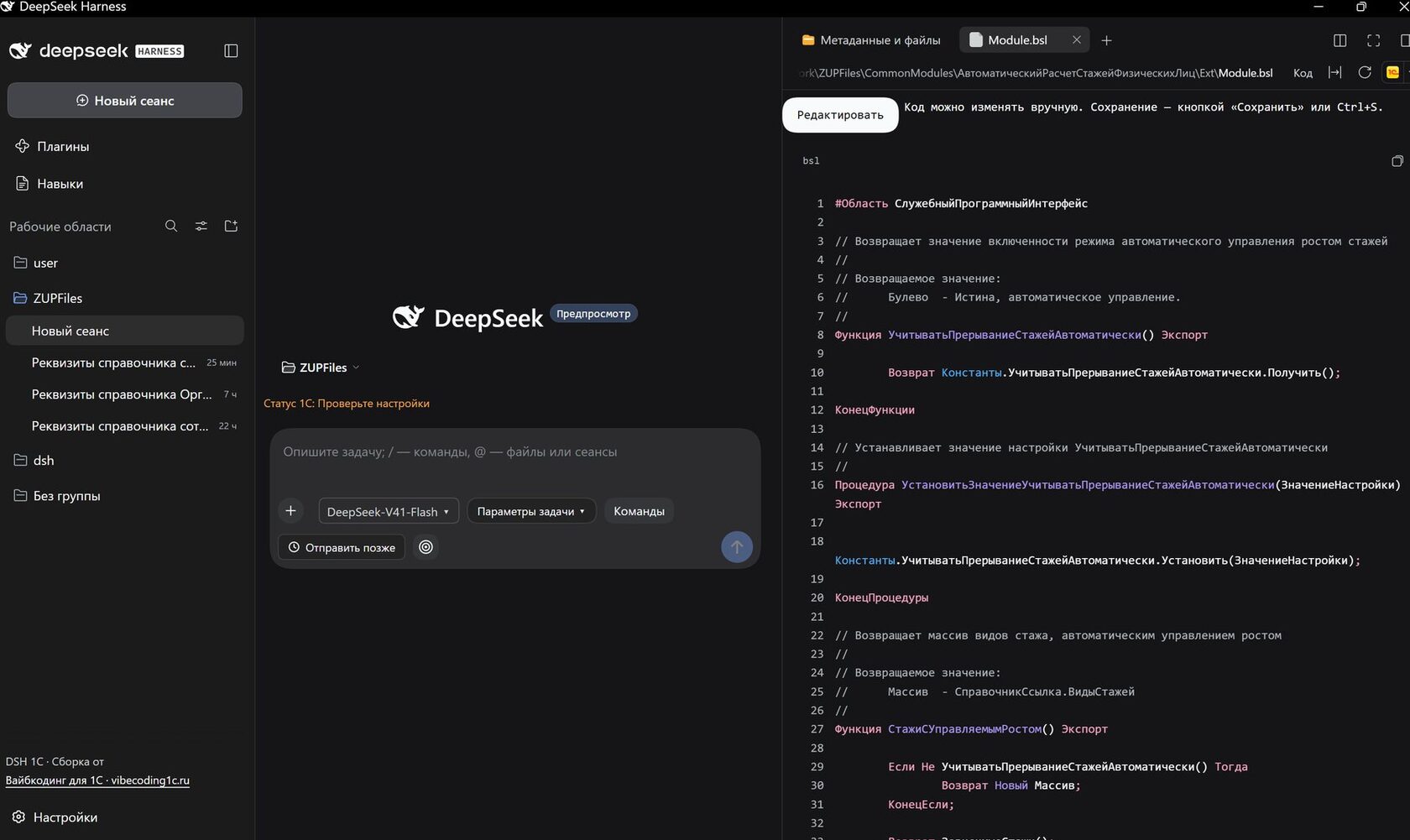Search workspaces with the magnifier icon
The width and height of the screenshot is (1410, 840).
171,226
